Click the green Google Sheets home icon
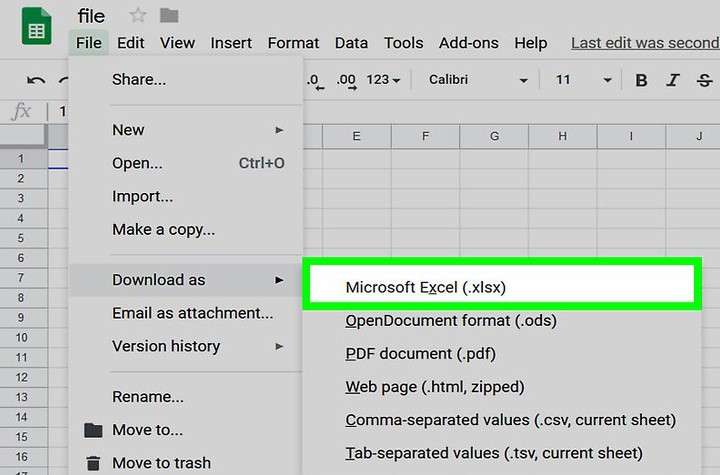The height and width of the screenshot is (475, 720). (x=36, y=26)
